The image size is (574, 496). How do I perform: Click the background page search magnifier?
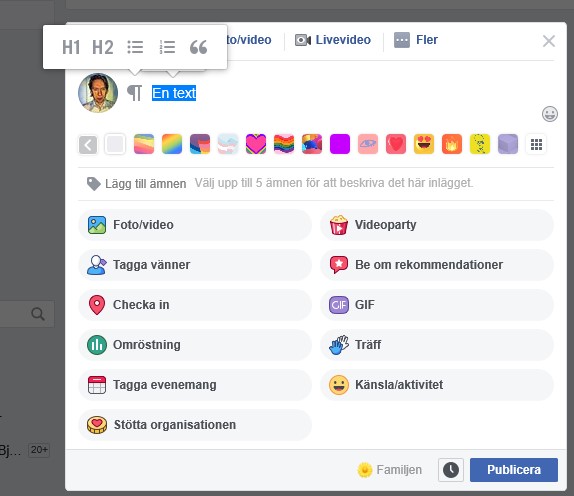(38, 314)
